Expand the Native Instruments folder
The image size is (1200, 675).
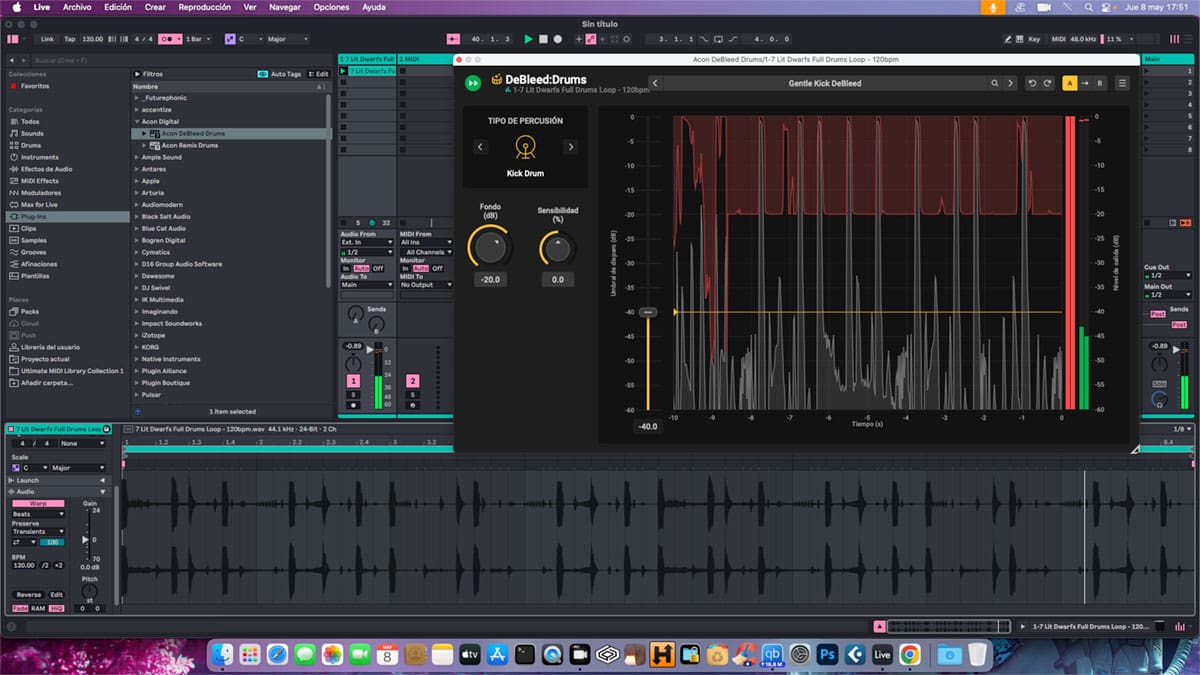(x=137, y=359)
